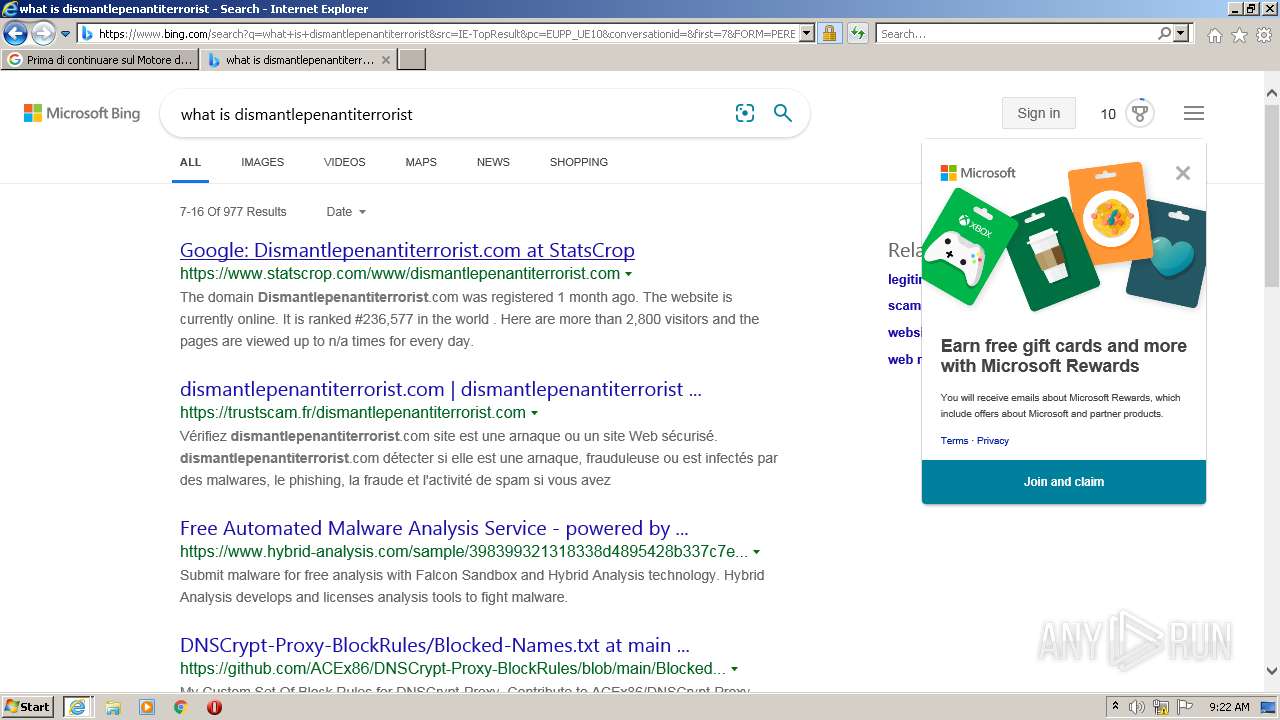
Task: Switch to NEWS tab
Action: click(x=493, y=162)
